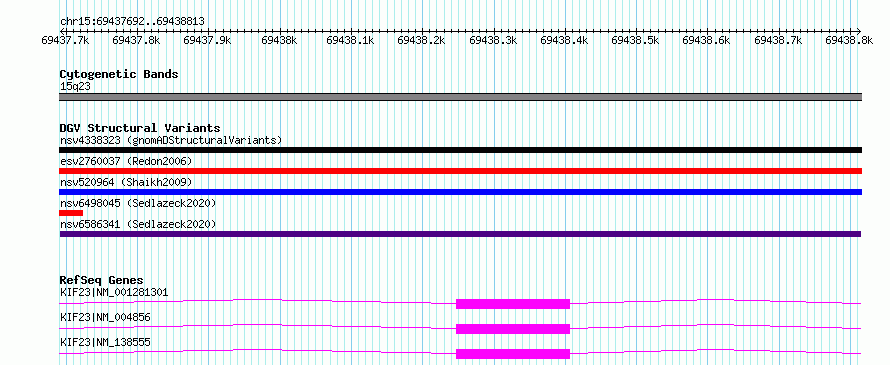The image size is (890, 365).
Task: Click the 69438k ruler tick label
Action: tap(279, 40)
